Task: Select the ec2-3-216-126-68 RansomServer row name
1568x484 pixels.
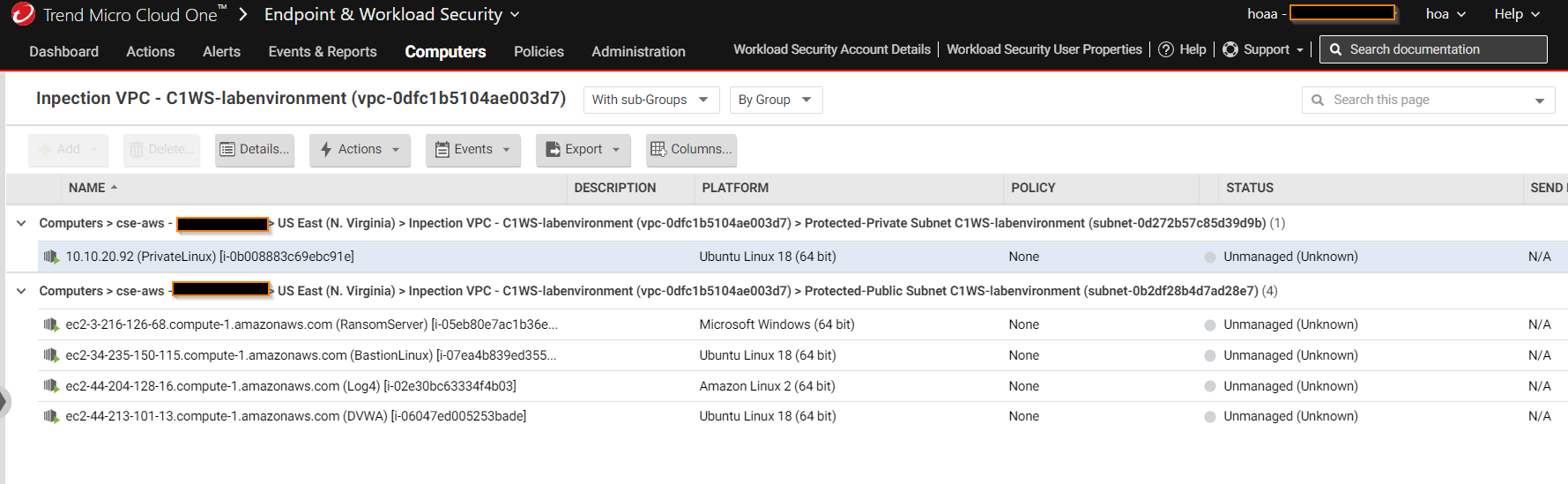Action: pyautogui.click(x=311, y=324)
